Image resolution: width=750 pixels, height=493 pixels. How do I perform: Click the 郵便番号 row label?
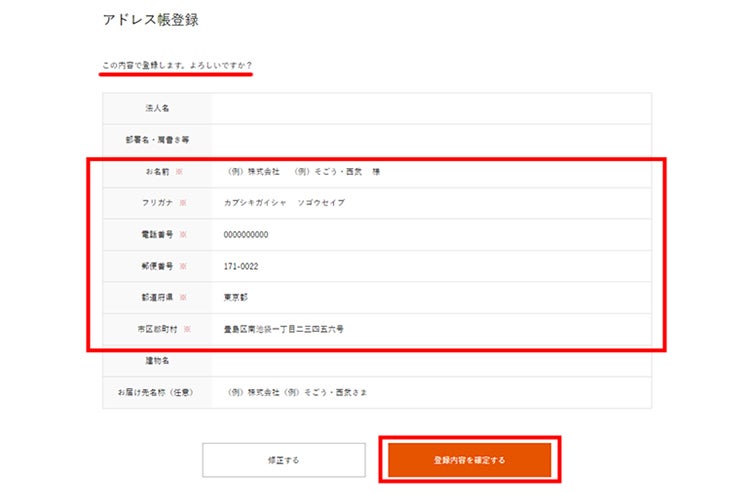click(x=157, y=266)
